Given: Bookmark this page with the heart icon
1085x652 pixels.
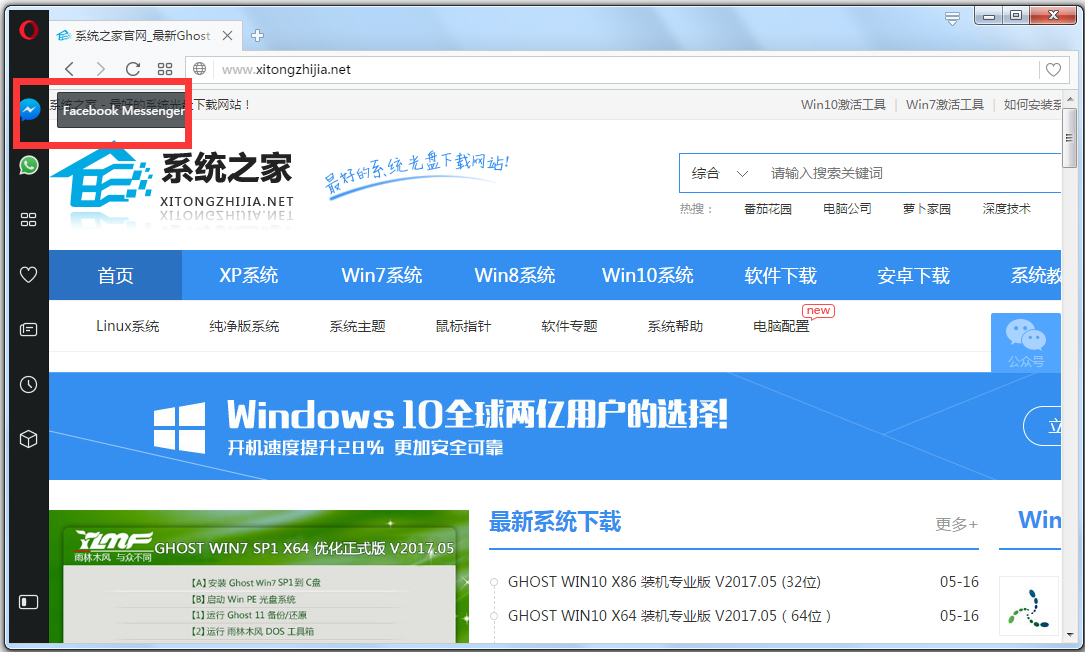Looking at the screenshot, I should [x=1053, y=69].
